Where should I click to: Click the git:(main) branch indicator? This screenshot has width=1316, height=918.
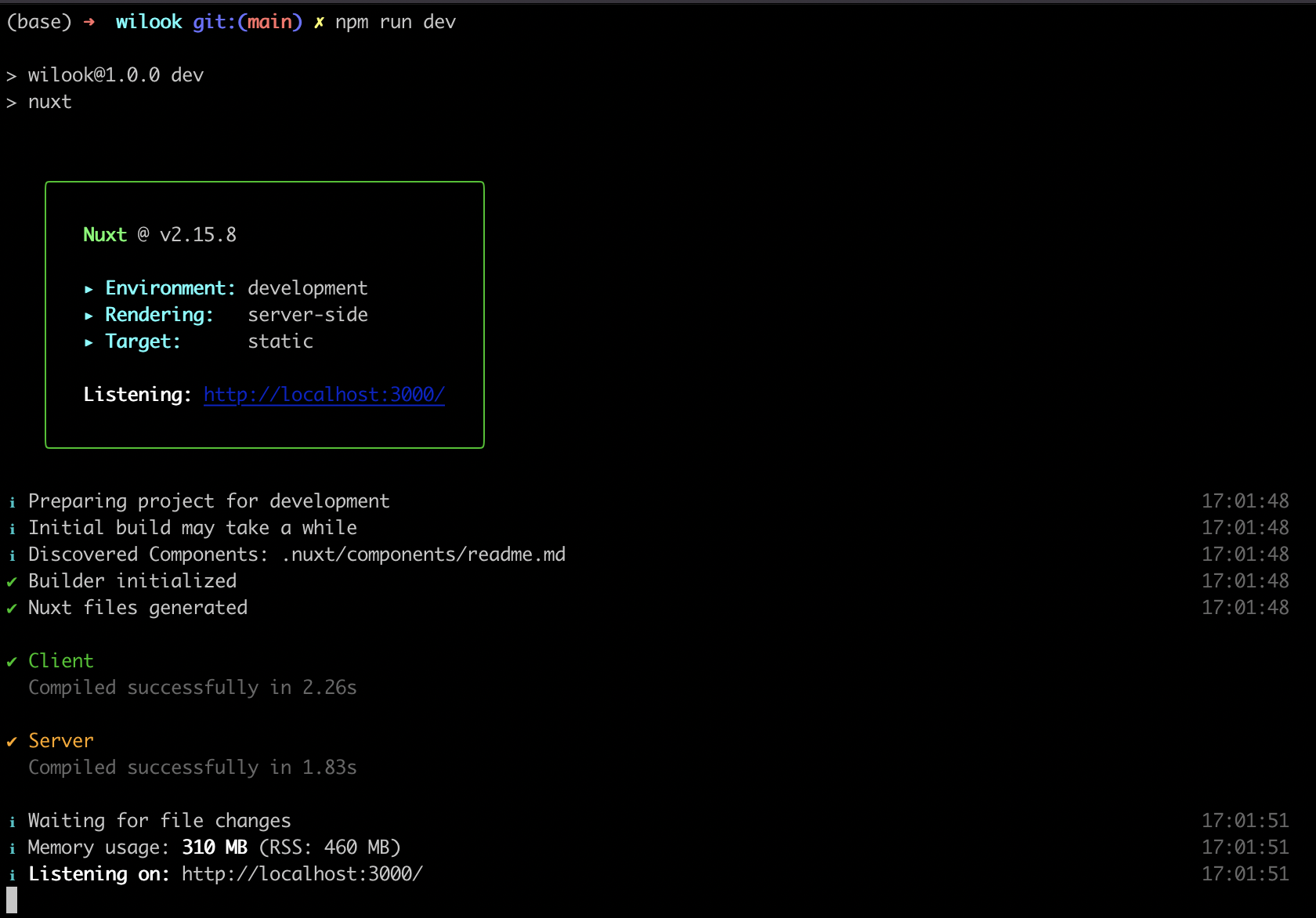point(248,22)
